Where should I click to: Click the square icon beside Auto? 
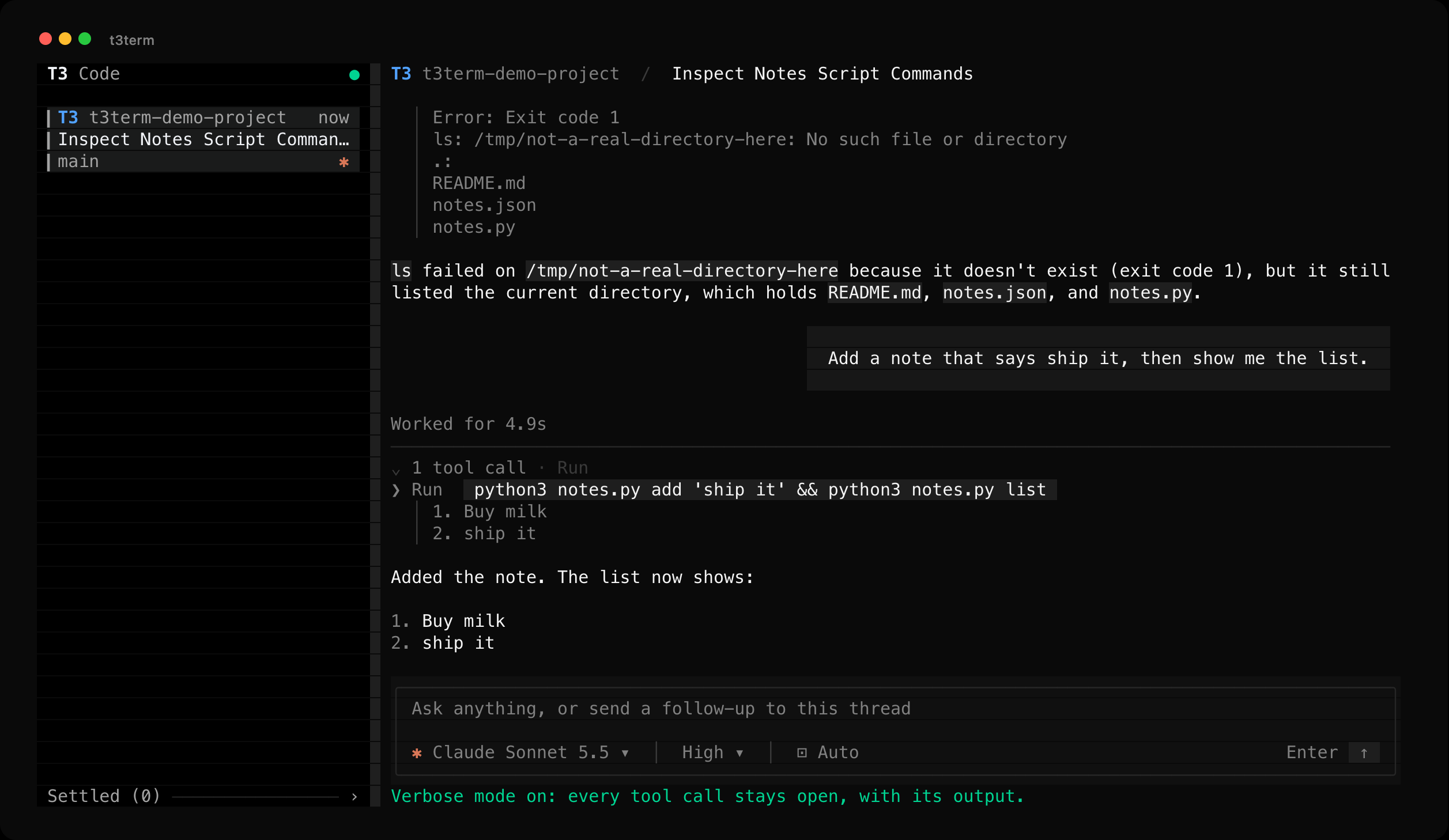pyautogui.click(x=802, y=752)
